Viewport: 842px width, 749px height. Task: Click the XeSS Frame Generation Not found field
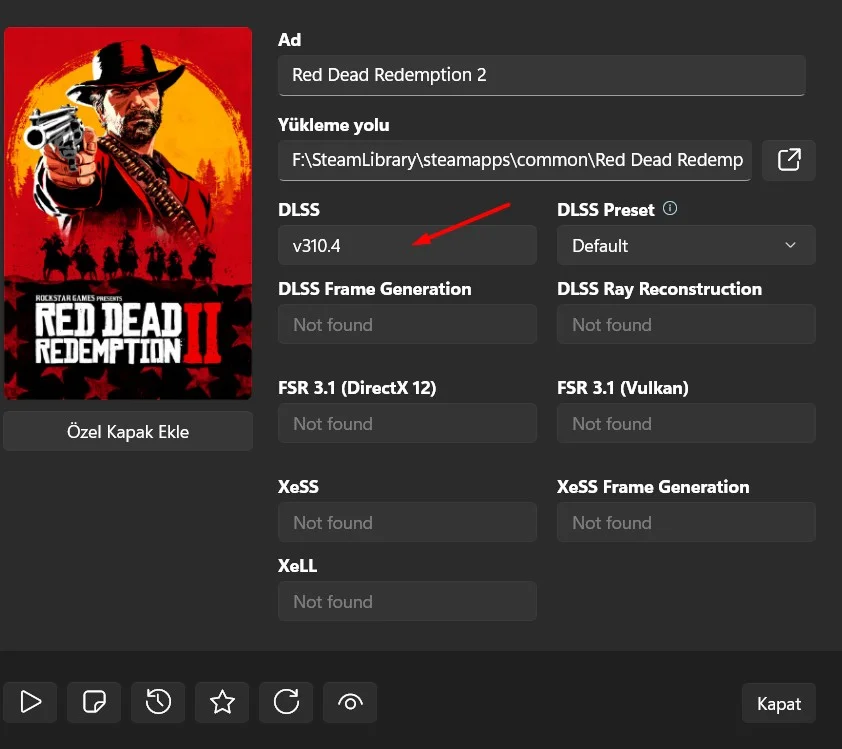pos(686,522)
